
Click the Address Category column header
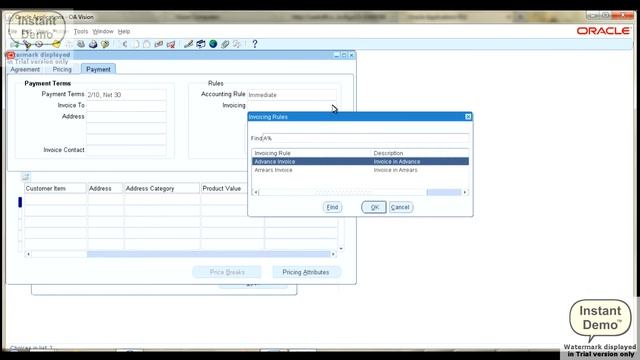(x=162, y=189)
